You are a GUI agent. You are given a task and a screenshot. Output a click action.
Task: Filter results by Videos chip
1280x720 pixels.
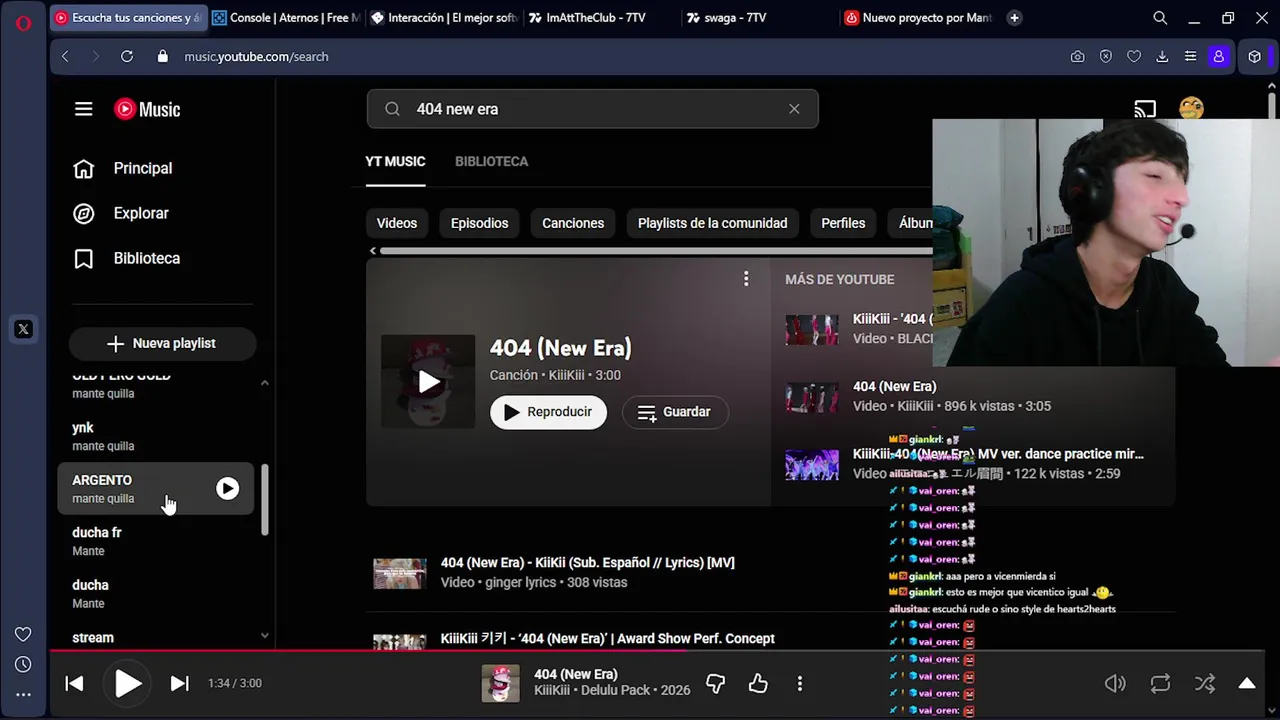pos(397,223)
